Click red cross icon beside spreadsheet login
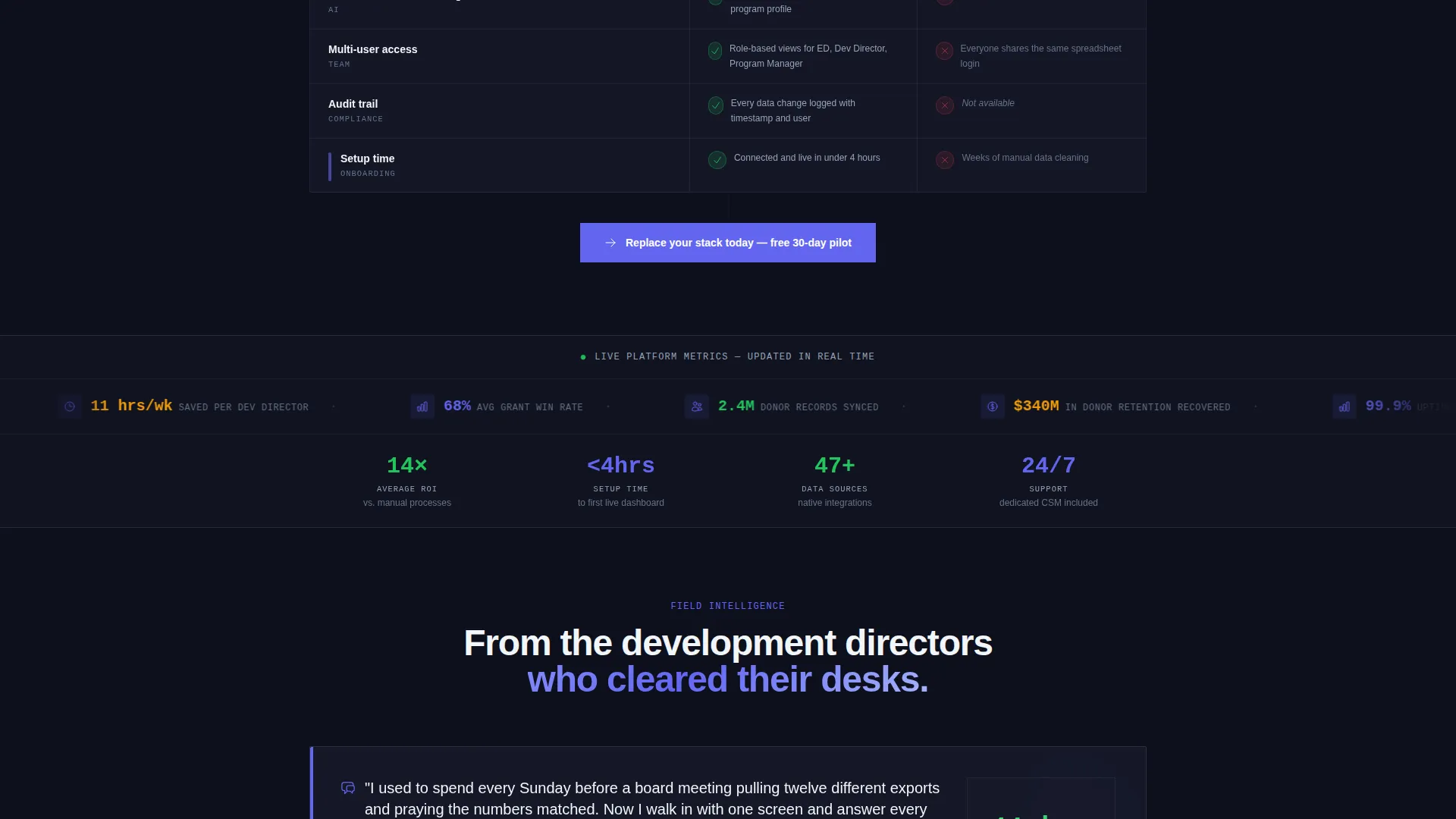The width and height of the screenshot is (1456, 819). point(944,51)
